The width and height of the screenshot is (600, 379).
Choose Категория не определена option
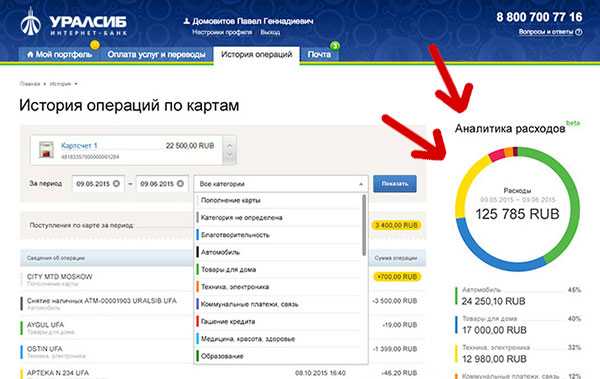278,217
